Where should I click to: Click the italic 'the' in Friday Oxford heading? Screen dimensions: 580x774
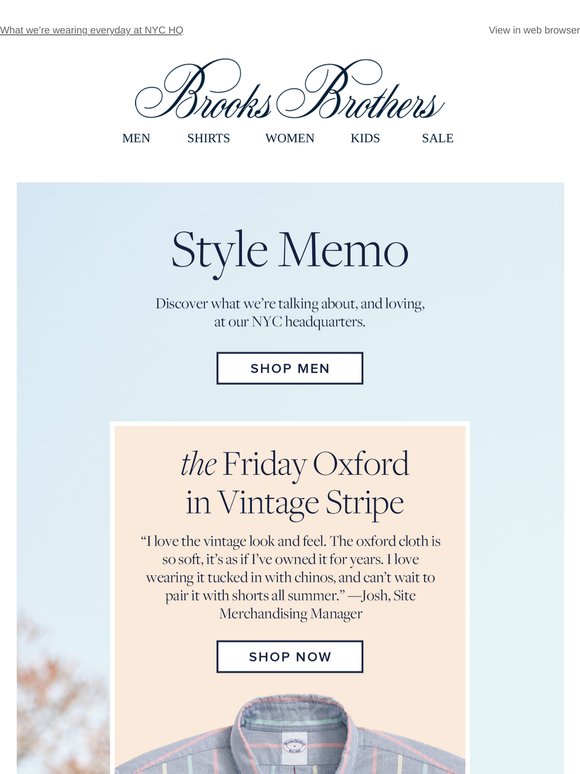coord(198,465)
